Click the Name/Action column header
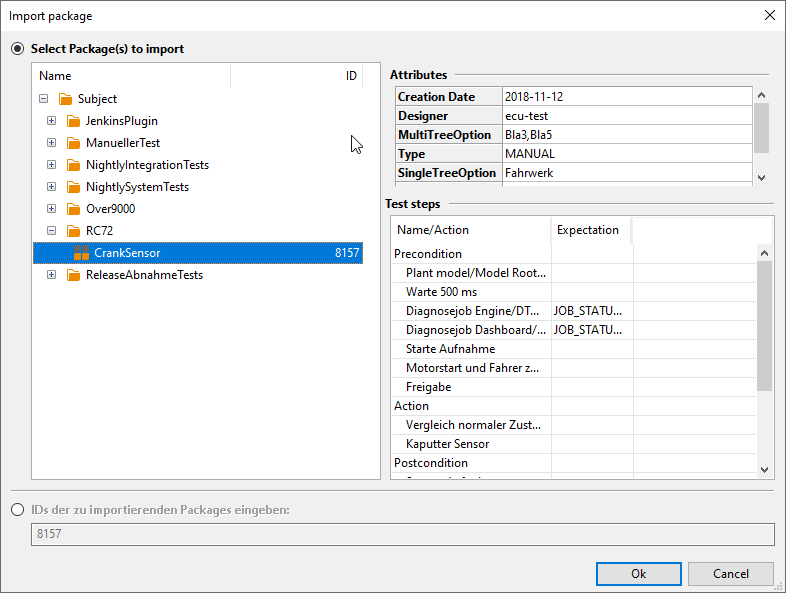Viewport: 786px width, 593px height. (x=471, y=230)
